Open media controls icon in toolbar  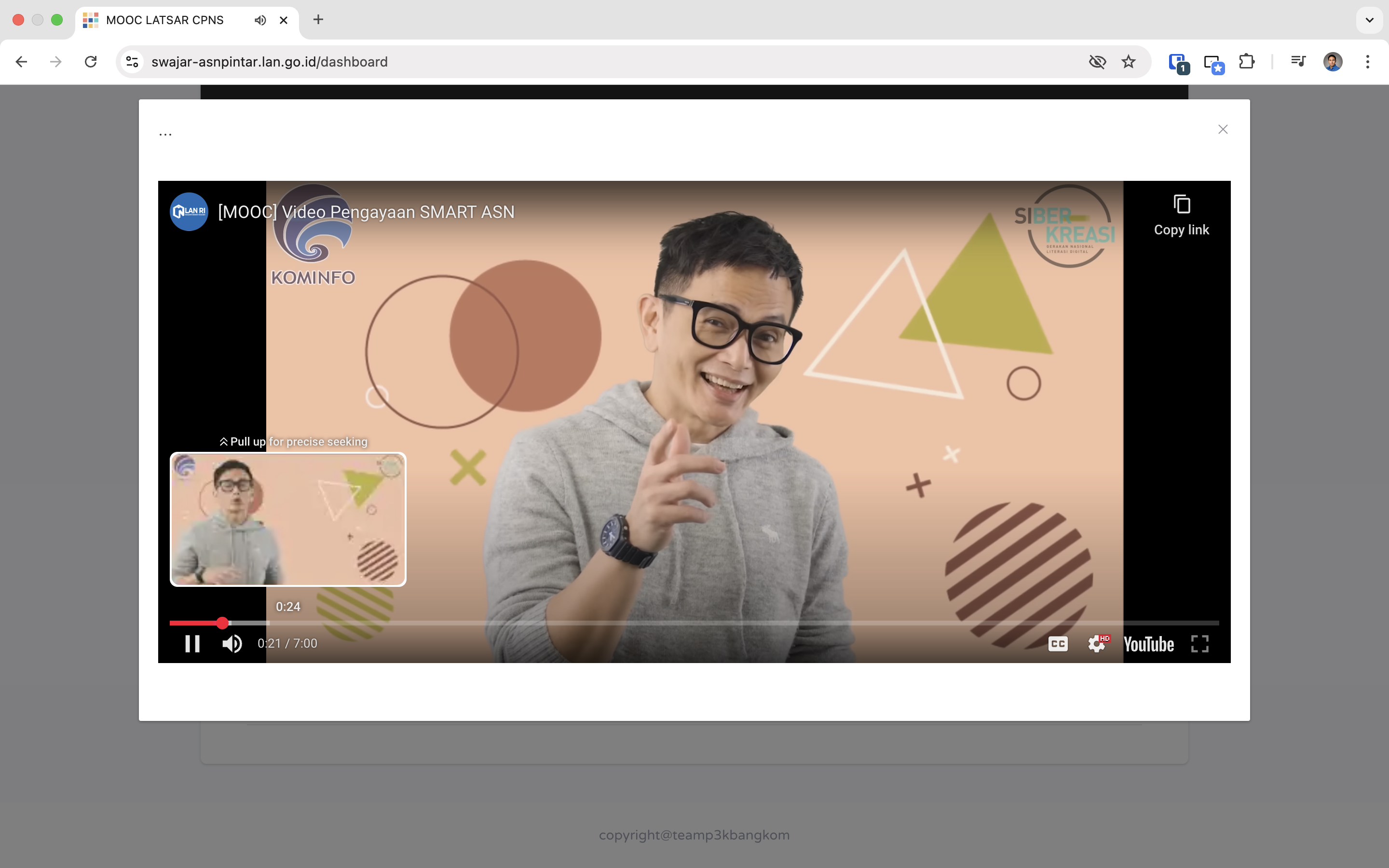point(1297,61)
